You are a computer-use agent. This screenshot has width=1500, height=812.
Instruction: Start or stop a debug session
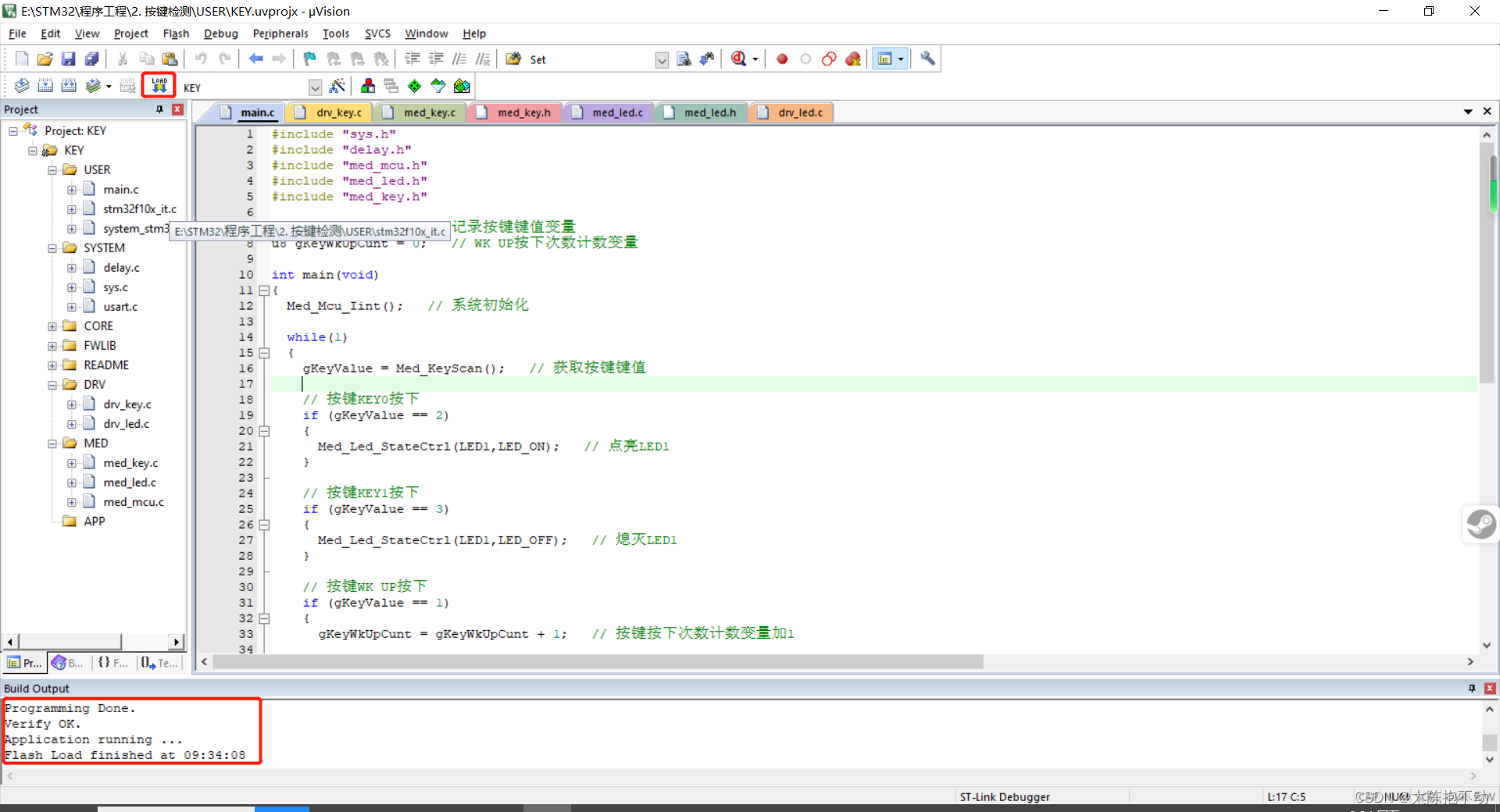[x=738, y=59]
